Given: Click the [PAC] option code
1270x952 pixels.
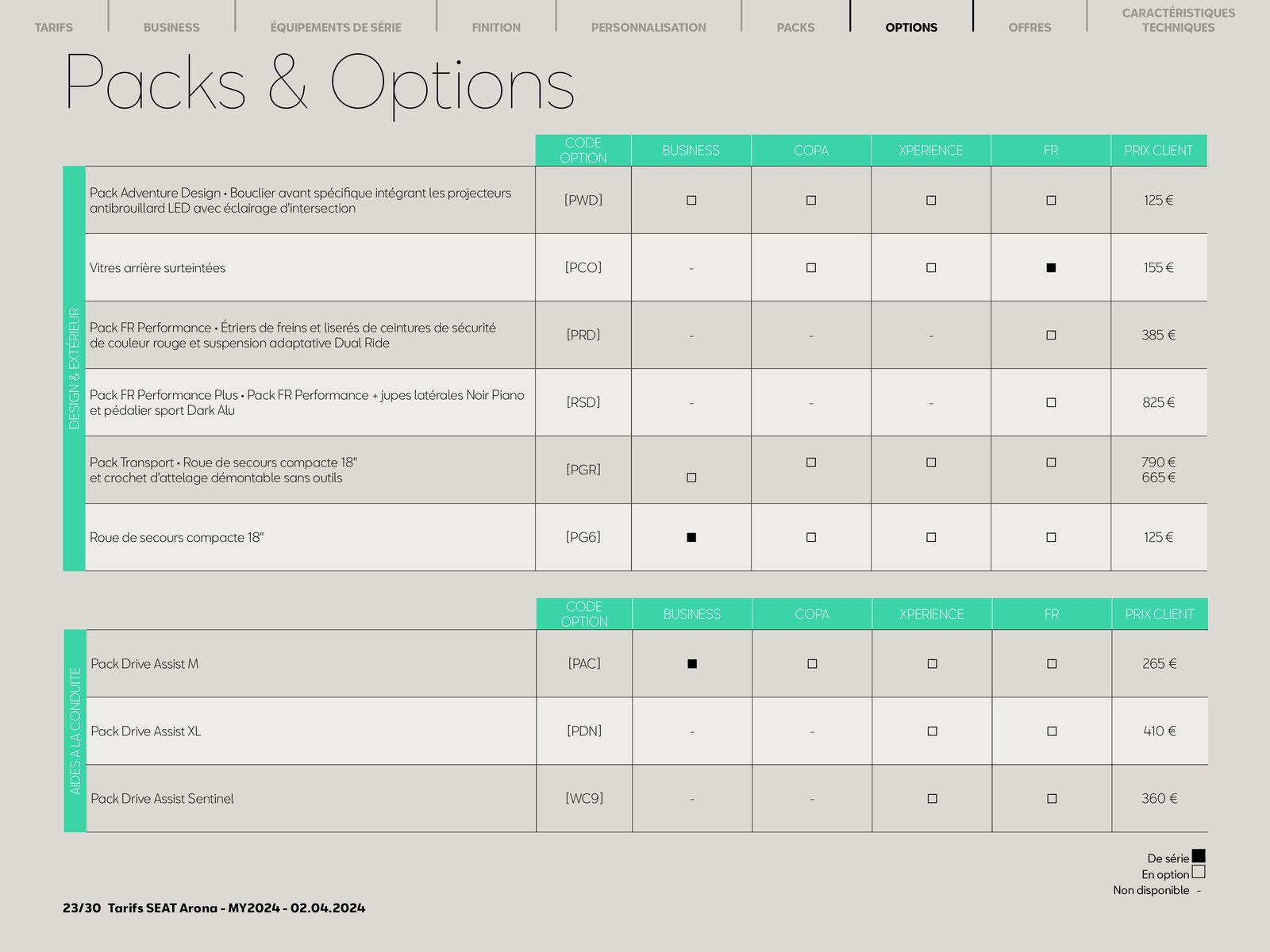Looking at the screenshot, I should click(584, 663).
